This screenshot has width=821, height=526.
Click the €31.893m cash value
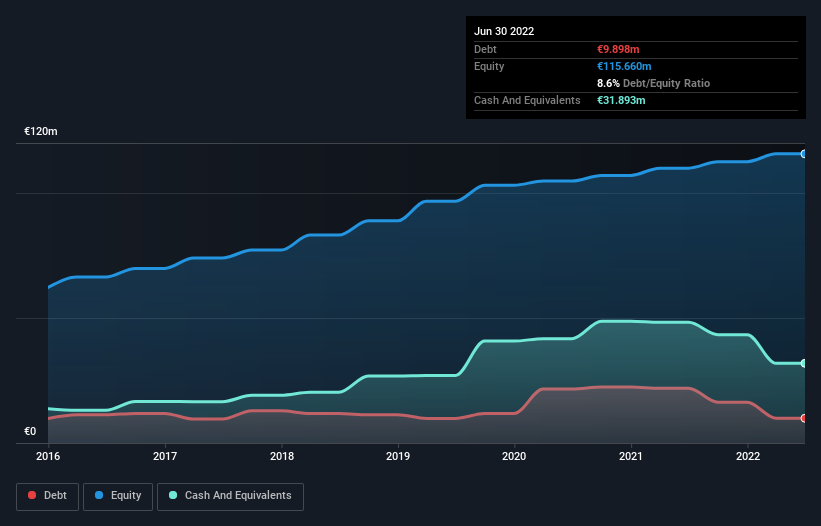coord(621,100)
